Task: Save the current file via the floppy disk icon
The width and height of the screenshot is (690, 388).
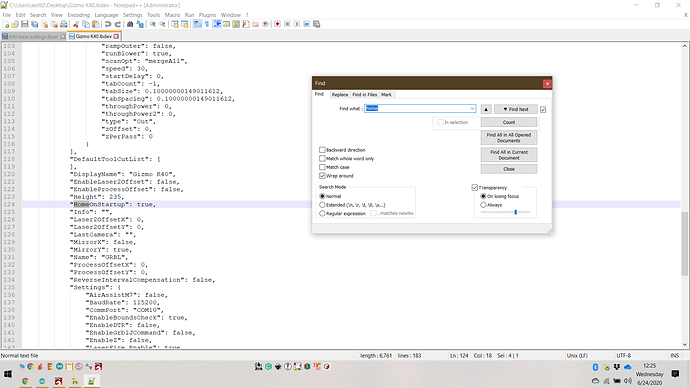Action: point(25,24)
